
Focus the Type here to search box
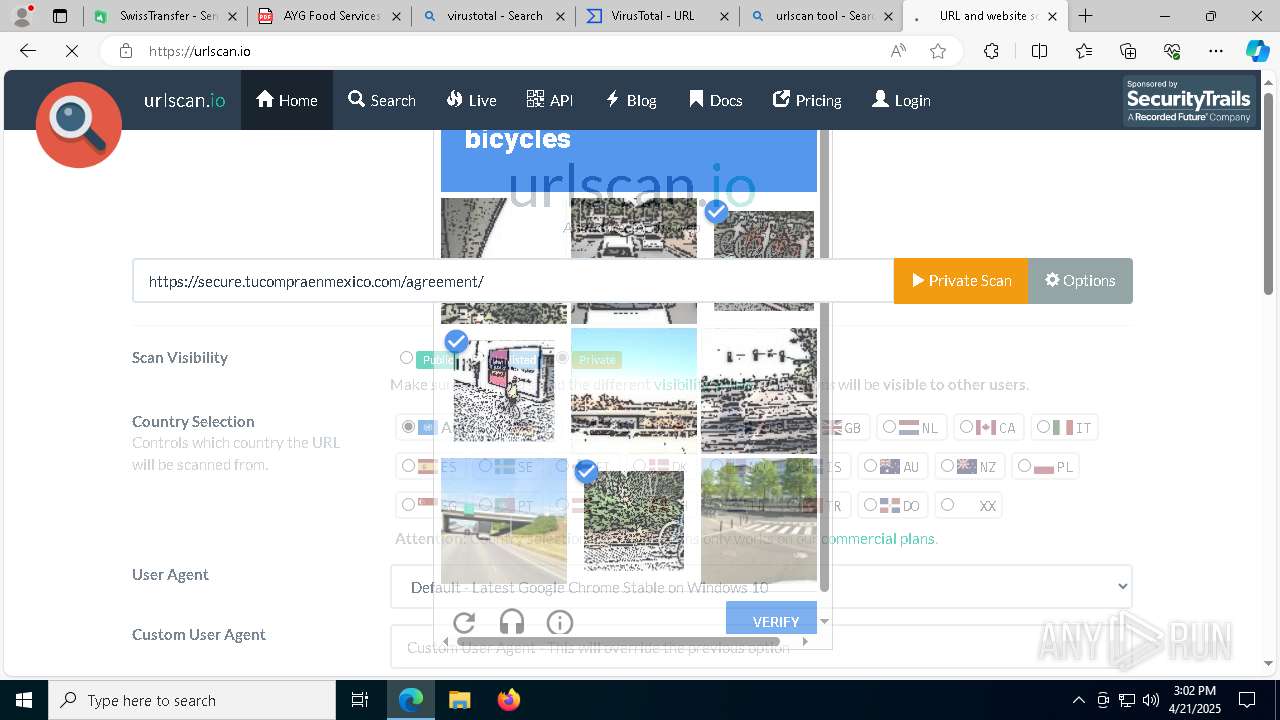192,700
